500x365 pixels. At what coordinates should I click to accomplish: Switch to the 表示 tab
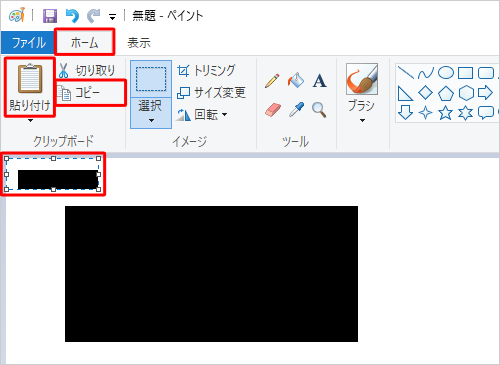[x=139, y=43]
